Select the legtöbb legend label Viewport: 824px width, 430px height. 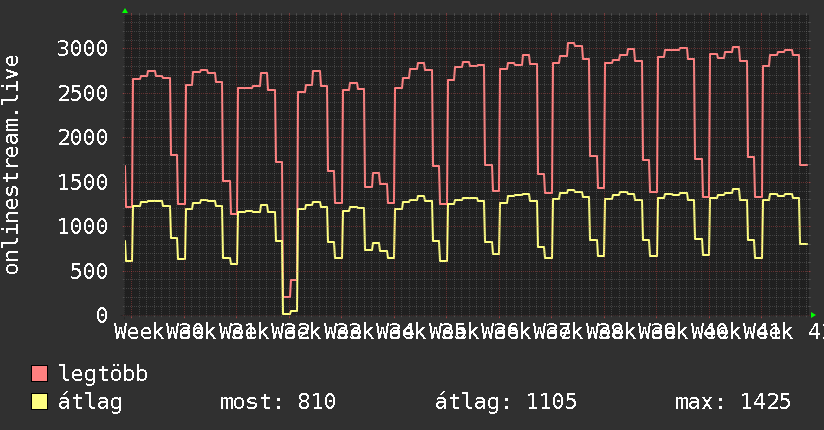[103, 374]
